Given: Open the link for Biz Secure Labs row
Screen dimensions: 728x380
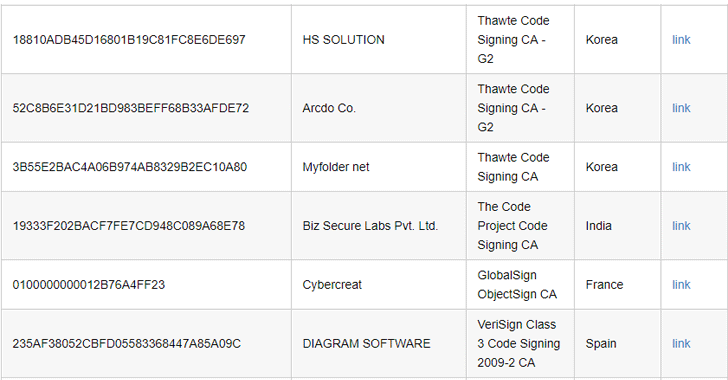Looking at the screenshot, I should pyautogui.click(x=681, y=226).
